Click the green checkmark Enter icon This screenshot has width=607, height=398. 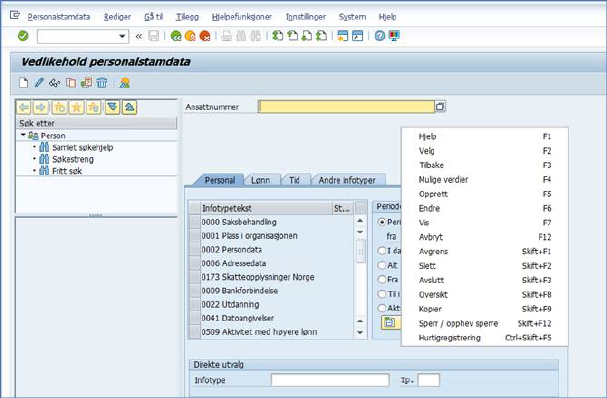pos(23,36)
